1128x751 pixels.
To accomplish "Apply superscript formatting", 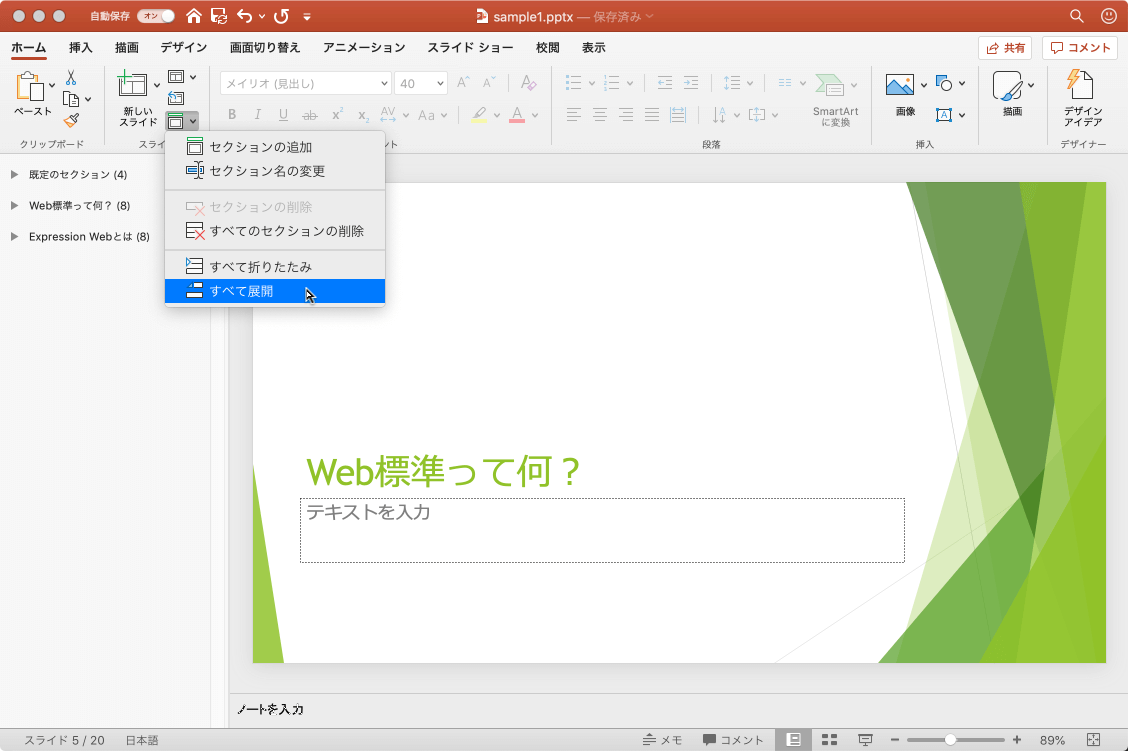I will (x=337, y=114).
